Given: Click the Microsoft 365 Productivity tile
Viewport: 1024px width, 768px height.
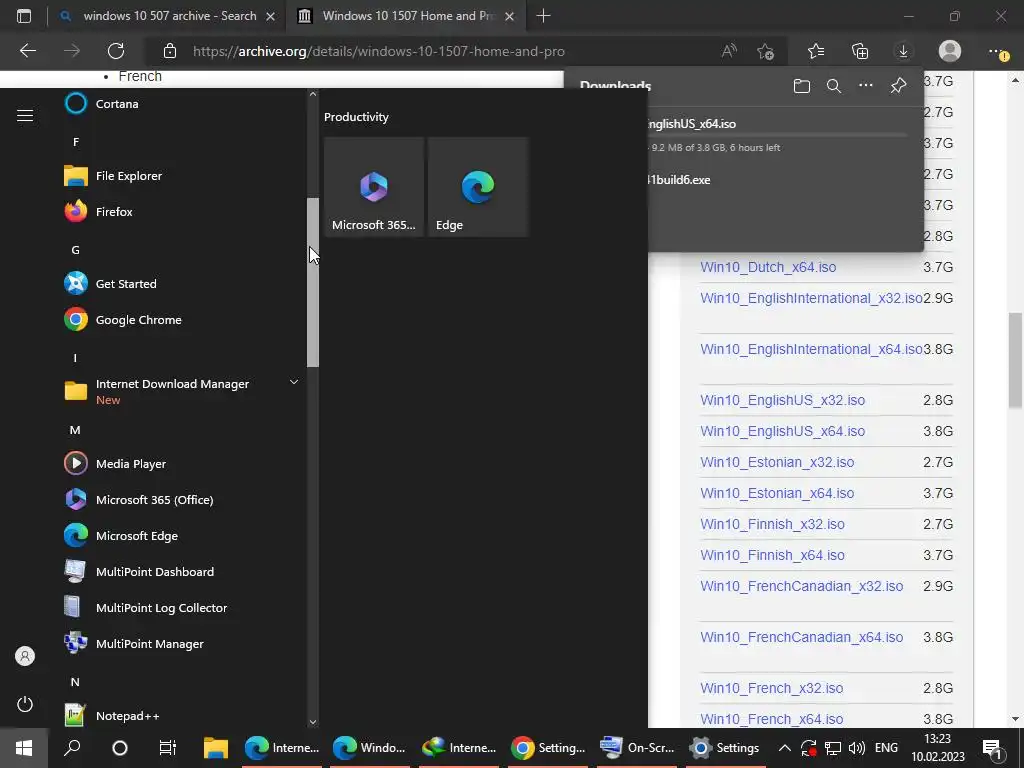Looking at the screenshot, I should click(374, 187).
